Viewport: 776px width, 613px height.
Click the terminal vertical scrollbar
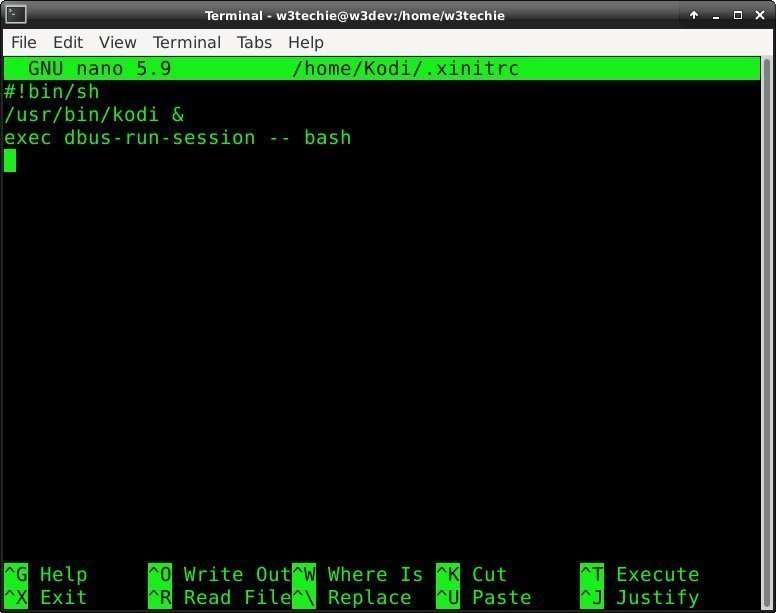766,333
